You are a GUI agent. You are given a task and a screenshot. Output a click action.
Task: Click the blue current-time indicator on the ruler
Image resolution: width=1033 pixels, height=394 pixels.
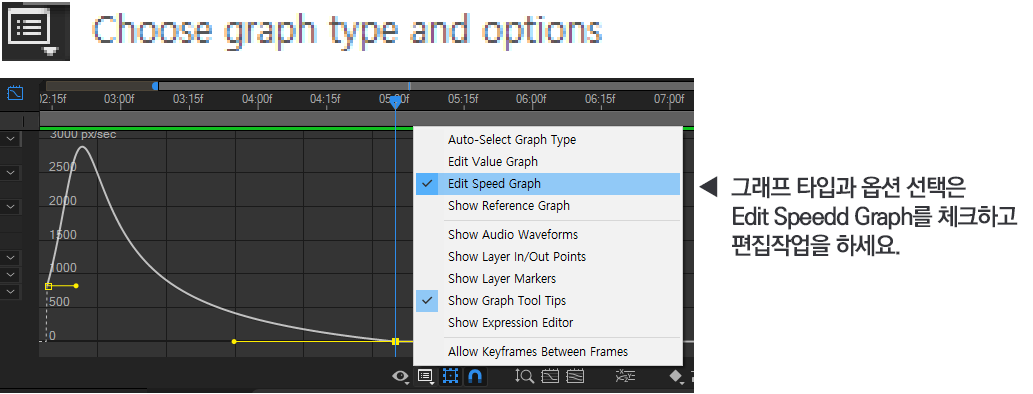click(x=395, y=102)
